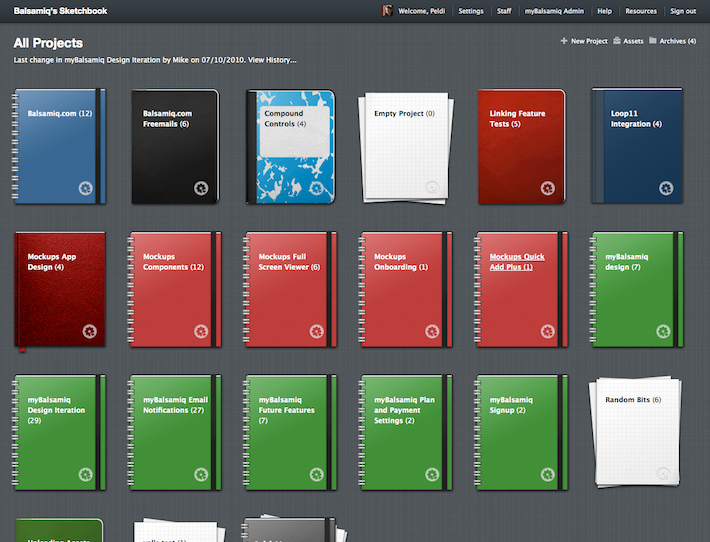Open settings gear on Balsamiq.com (12) notebook
Screen dimensions: 710x542
coord(86,188)
